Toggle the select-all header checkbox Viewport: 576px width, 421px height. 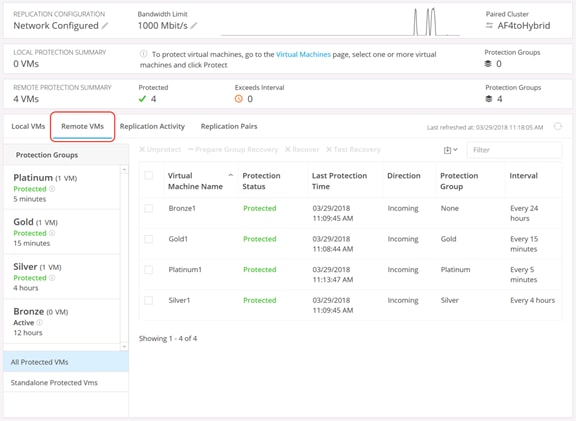point(148,175)
